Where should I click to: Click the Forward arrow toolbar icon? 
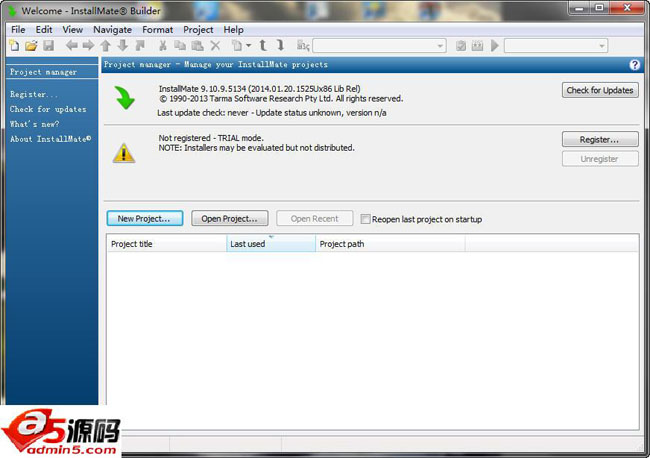88,45
